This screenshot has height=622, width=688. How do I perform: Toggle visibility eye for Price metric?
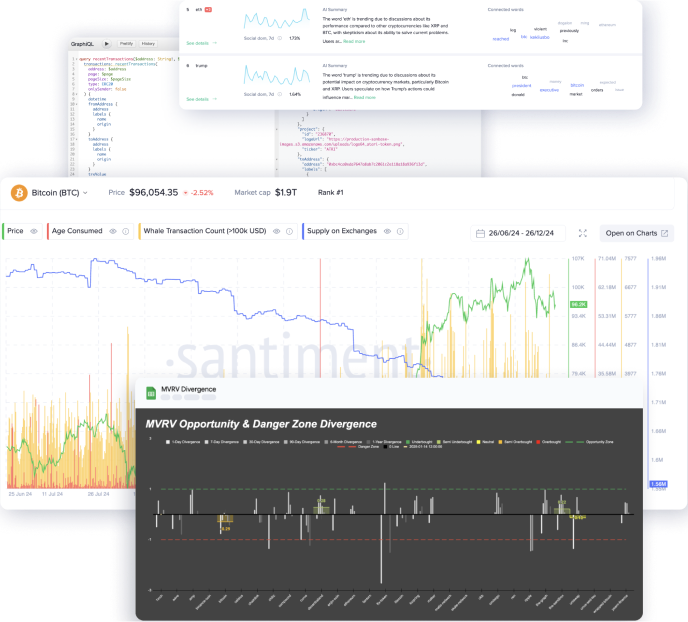point(34,231)
